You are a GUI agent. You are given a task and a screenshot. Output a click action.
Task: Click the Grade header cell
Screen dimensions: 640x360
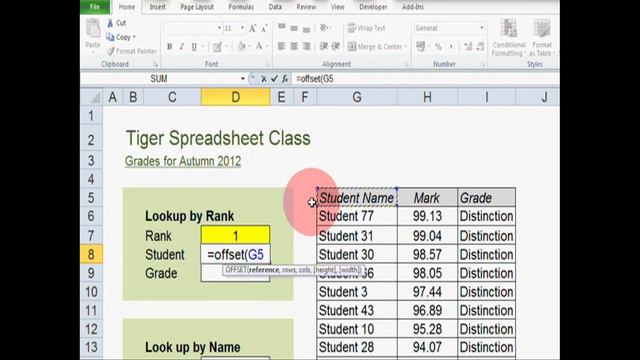(x=486, y=198)
